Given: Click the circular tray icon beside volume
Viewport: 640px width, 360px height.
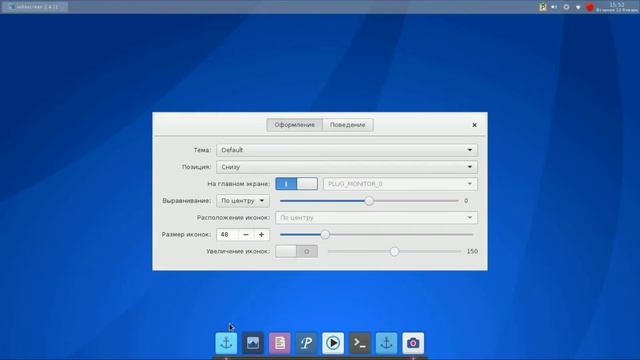Looking at the screenshot, I should pyautogui.click(x=566, y=7).
